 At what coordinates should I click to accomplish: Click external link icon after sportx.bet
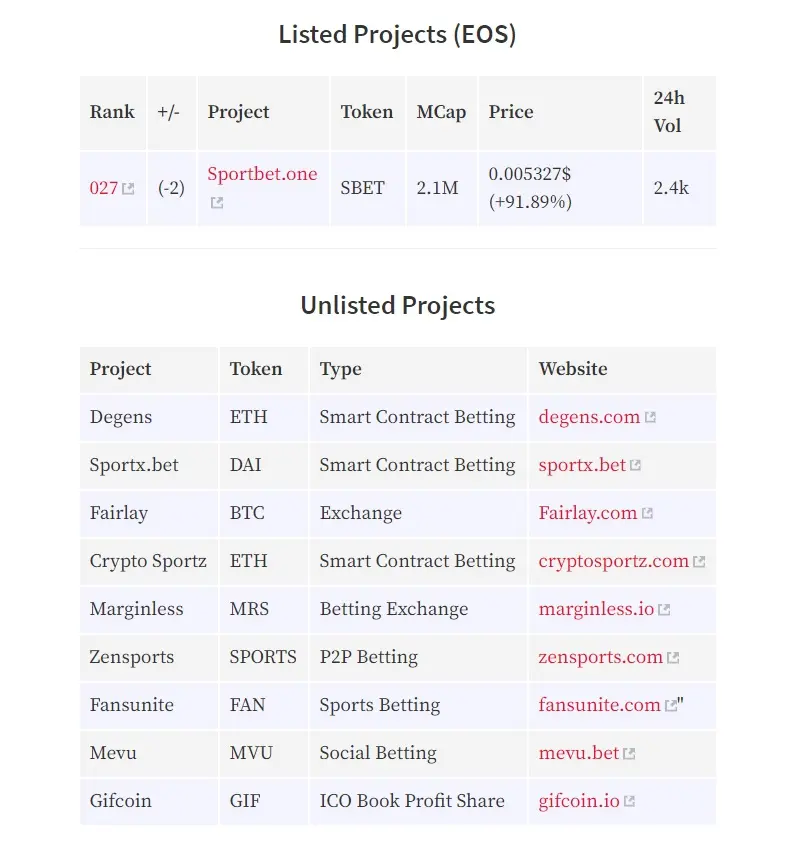pyautogui.click(x=635, y=465)
